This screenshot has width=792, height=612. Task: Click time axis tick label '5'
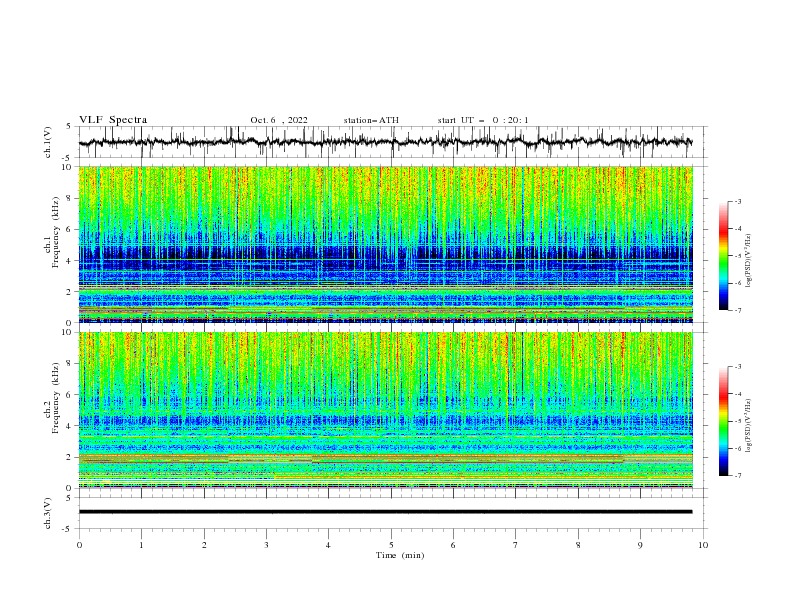[x=391, y=545]
